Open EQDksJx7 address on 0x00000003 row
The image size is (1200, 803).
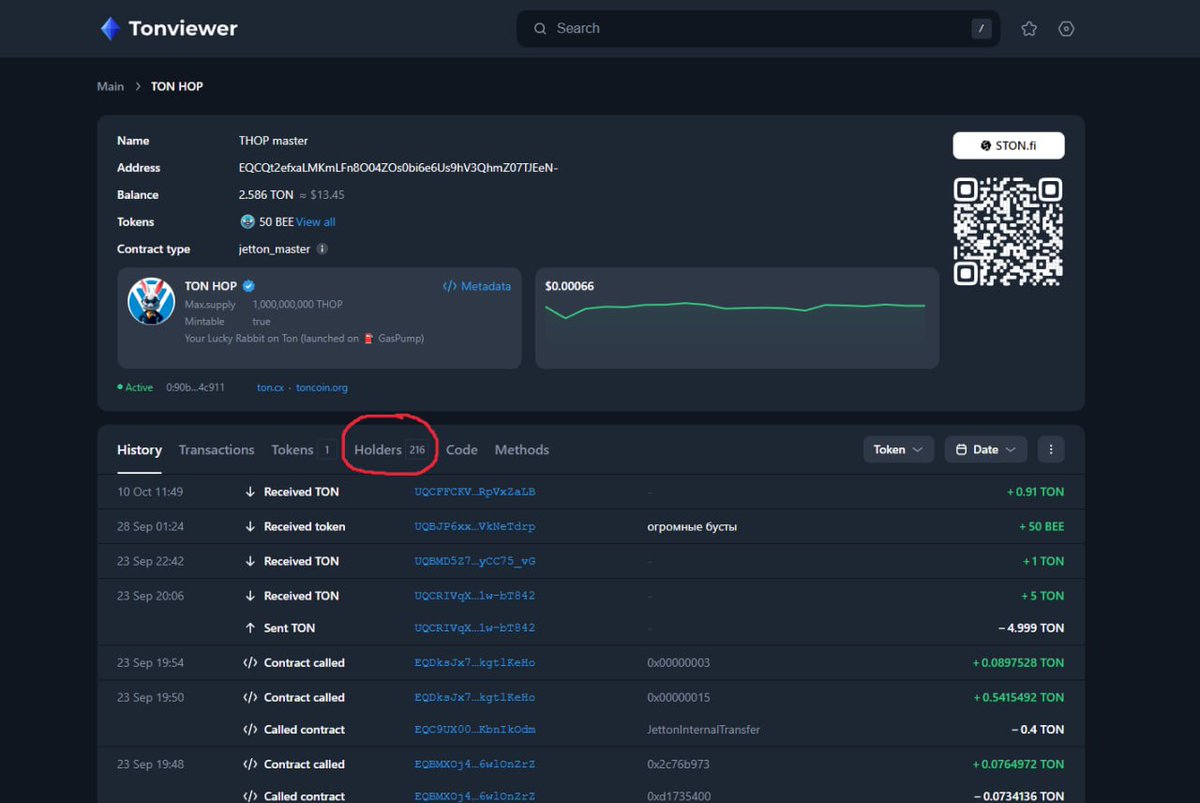475,663
